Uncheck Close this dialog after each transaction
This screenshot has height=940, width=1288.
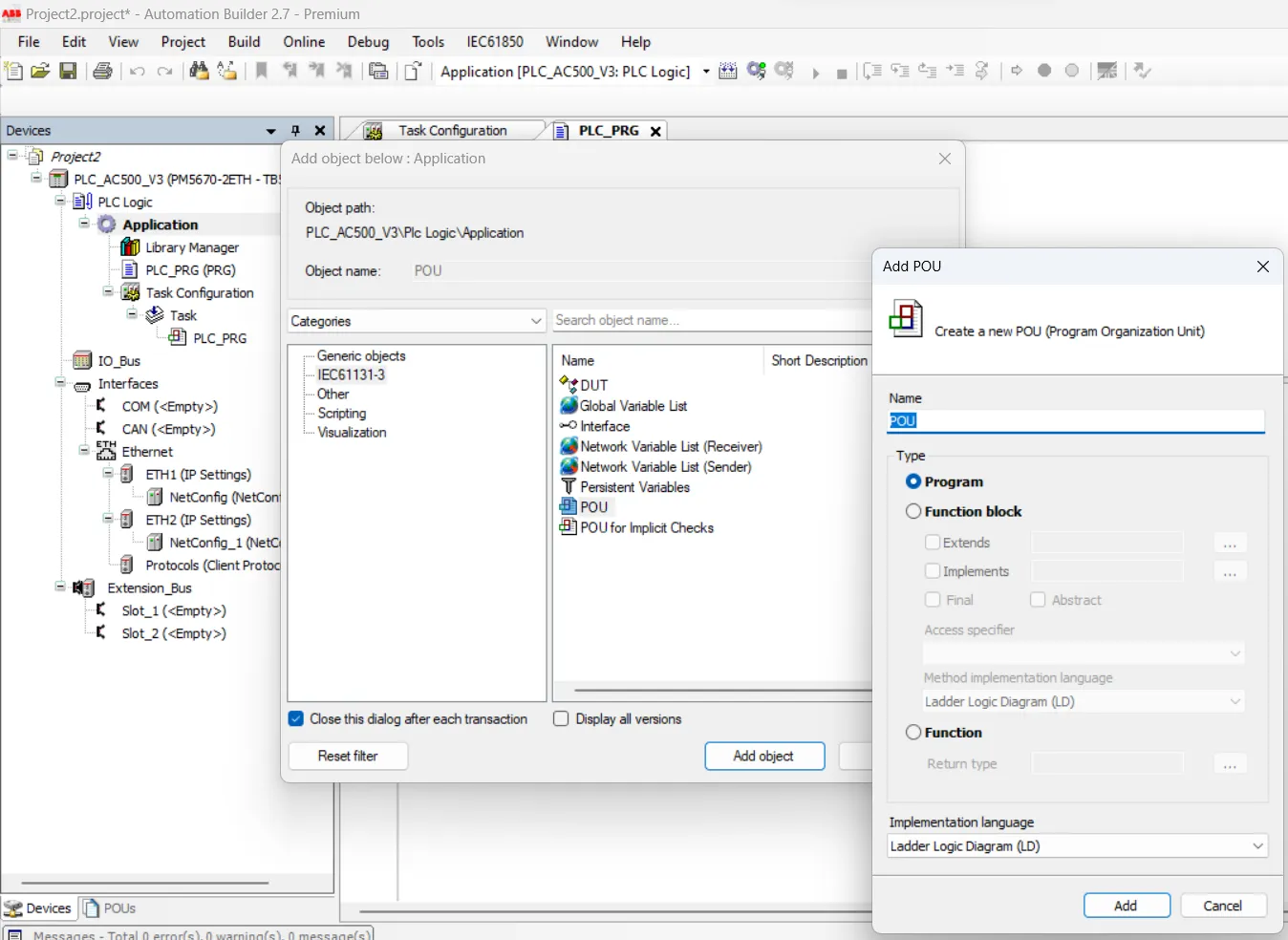(296, 719)
